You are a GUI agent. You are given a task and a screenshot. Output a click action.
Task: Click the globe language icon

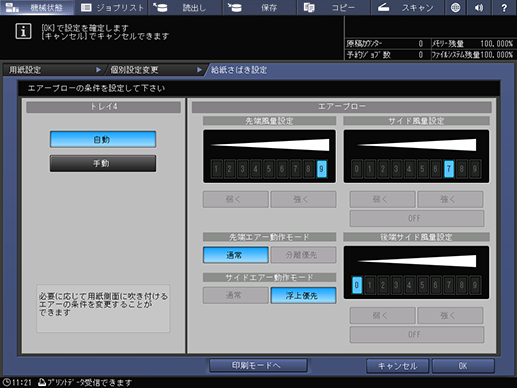pos(455,7)
